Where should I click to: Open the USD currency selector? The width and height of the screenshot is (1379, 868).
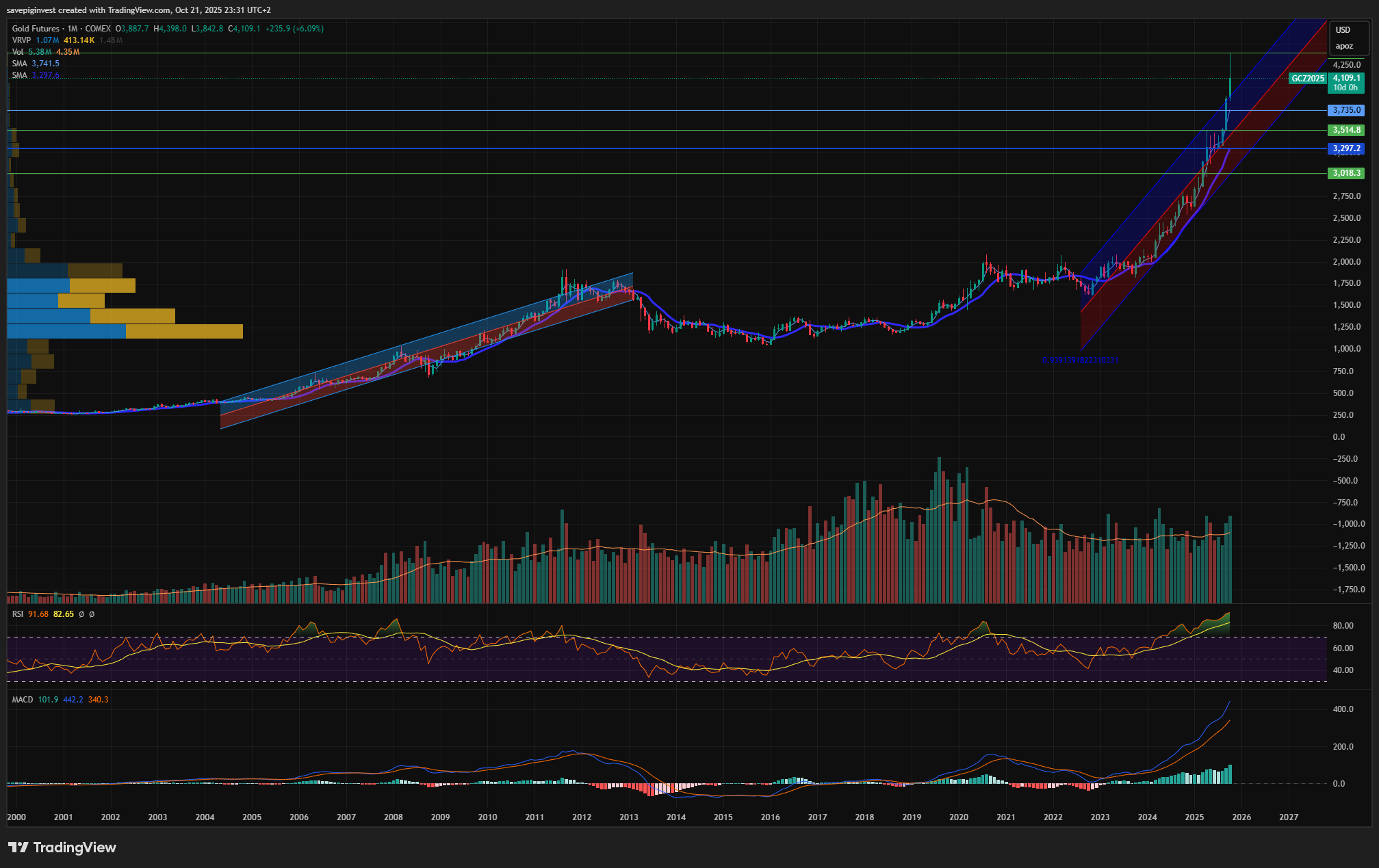1343,30
